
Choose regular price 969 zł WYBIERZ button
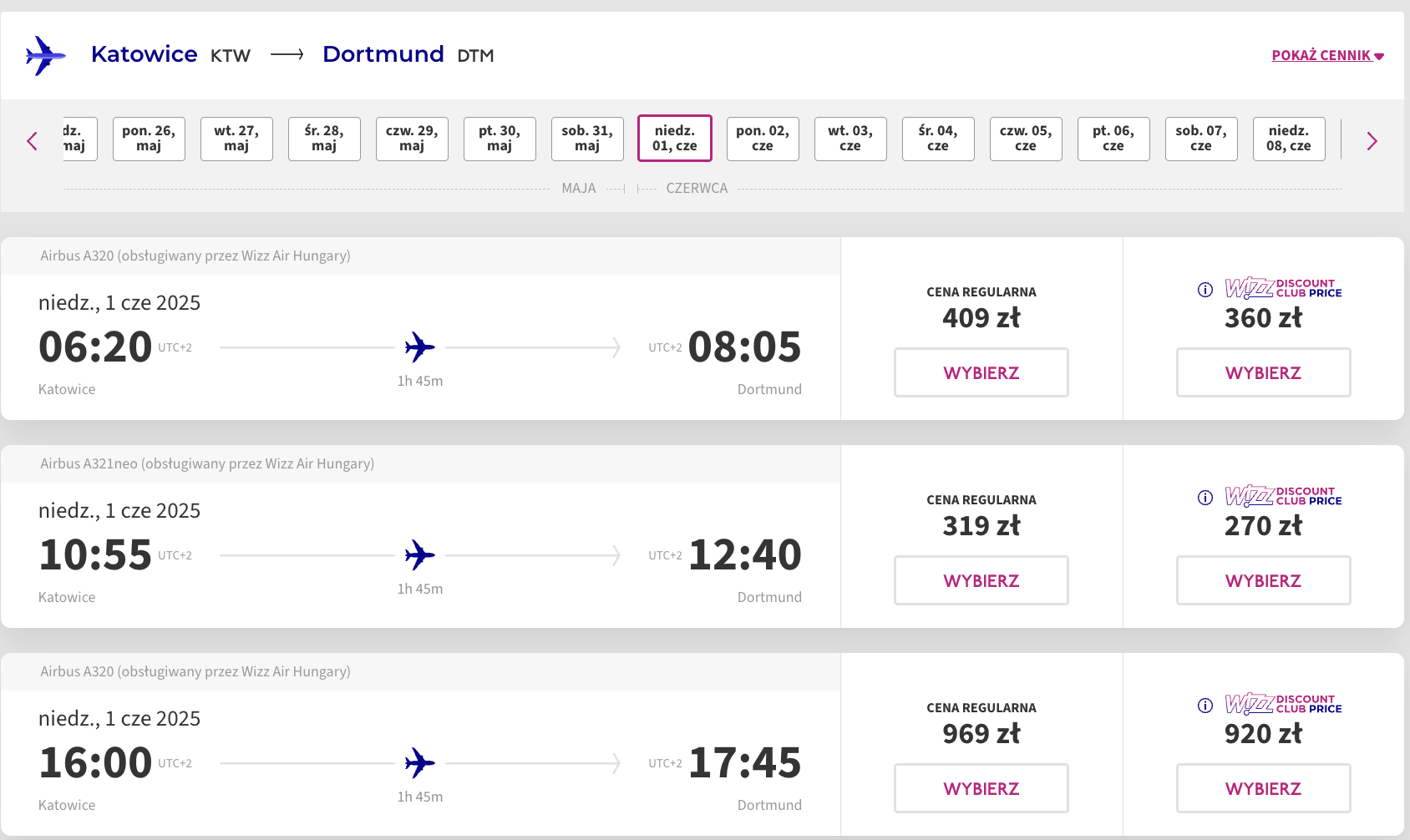click(x=981, y=788)
